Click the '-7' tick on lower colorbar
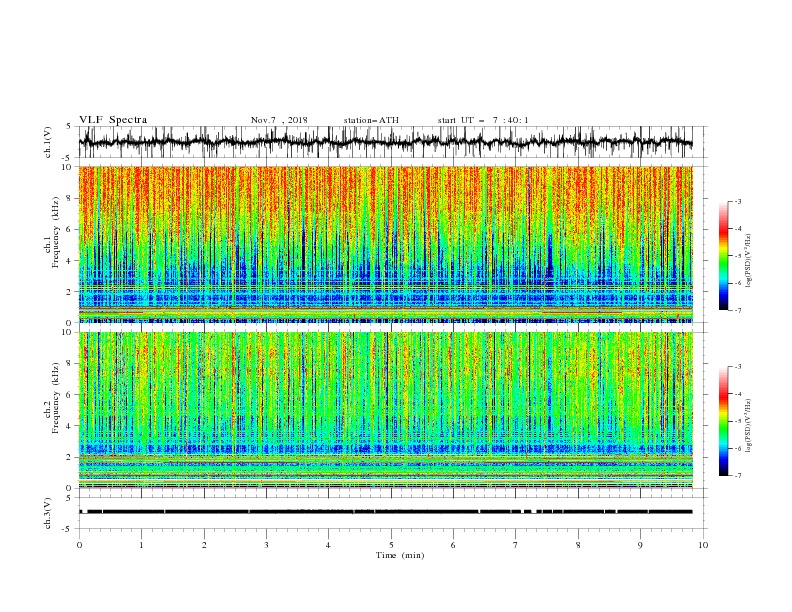 tap(738, 476)
